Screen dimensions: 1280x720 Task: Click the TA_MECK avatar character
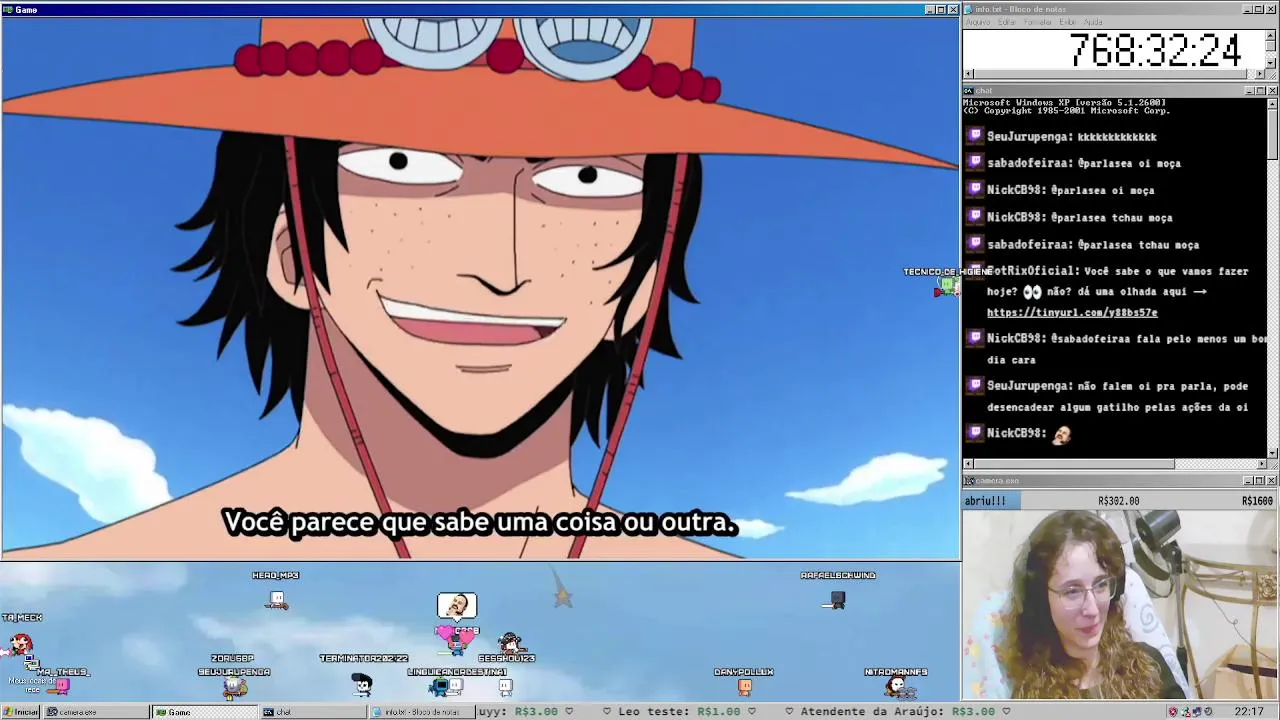pyautogui.click(x=21, y=642)
